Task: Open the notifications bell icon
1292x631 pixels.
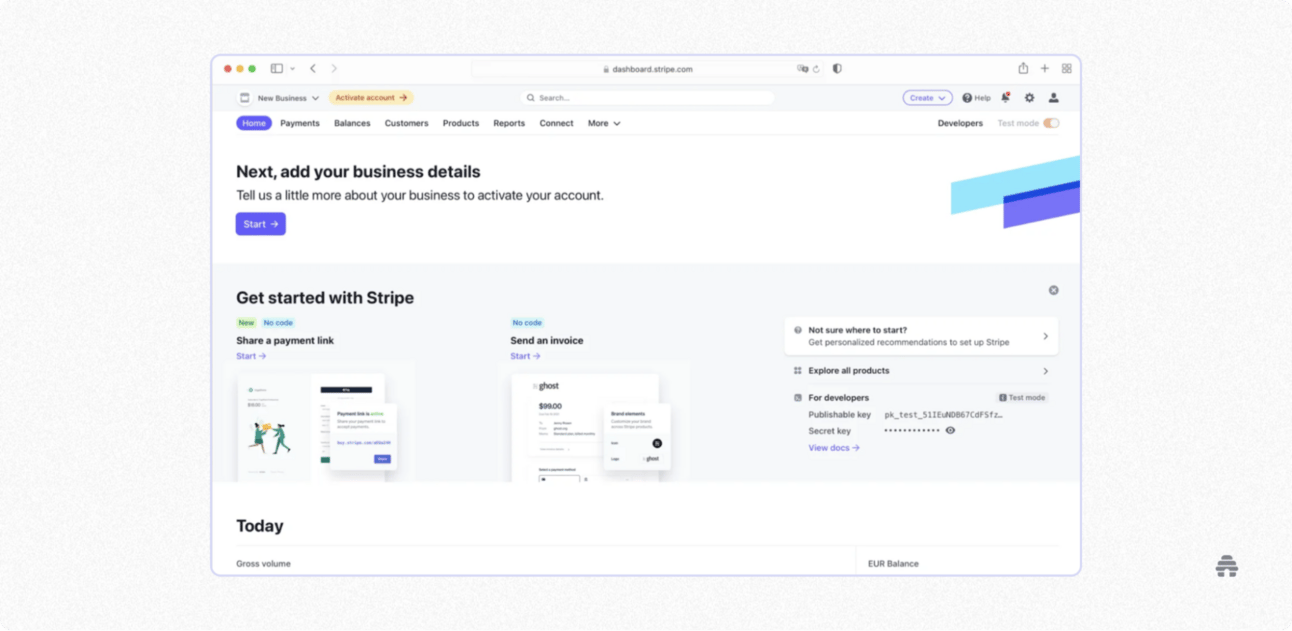Action: pyautogui.click(x=1005, y=98)
